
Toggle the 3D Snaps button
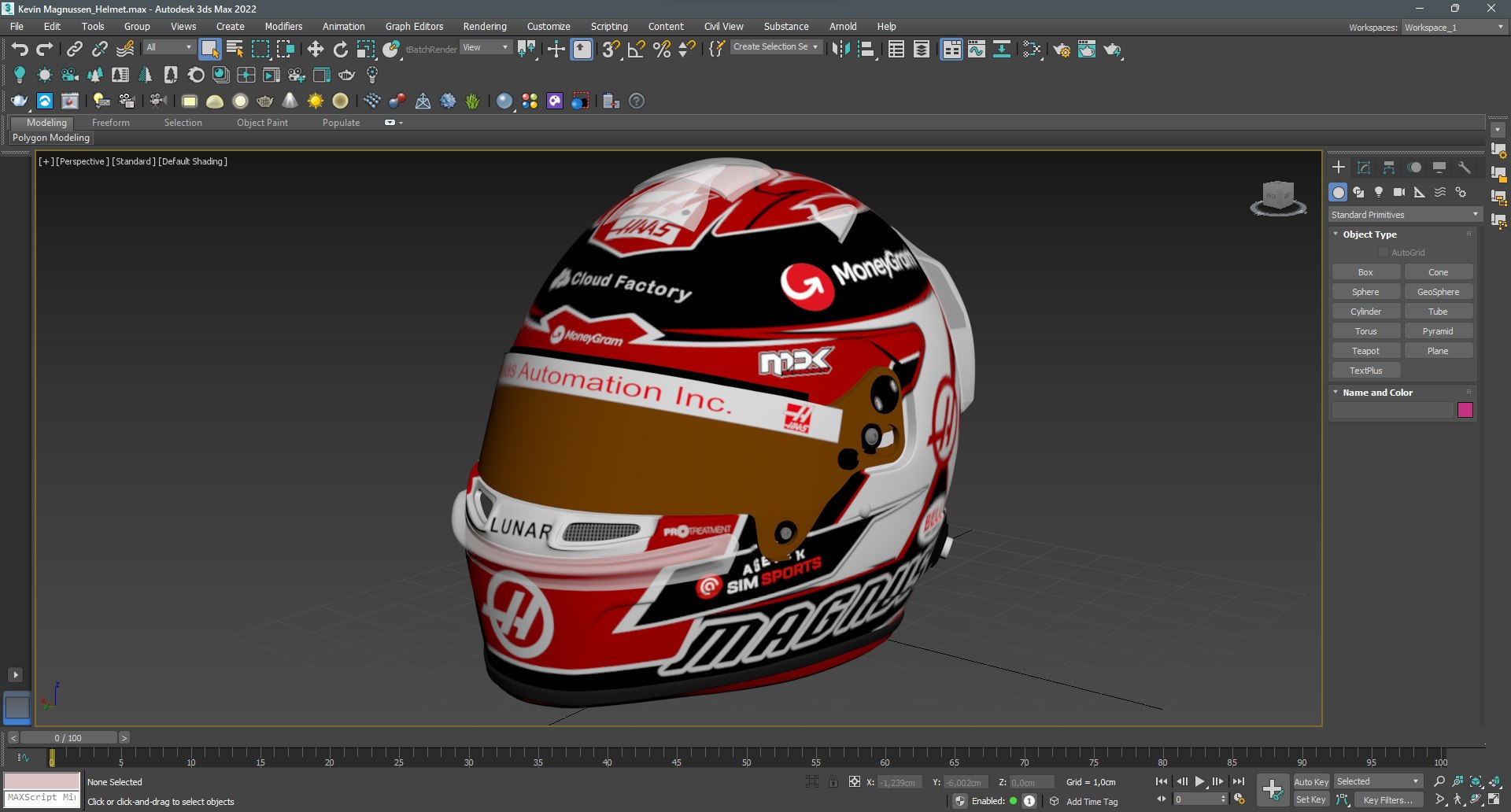click(x=611, y=50)
